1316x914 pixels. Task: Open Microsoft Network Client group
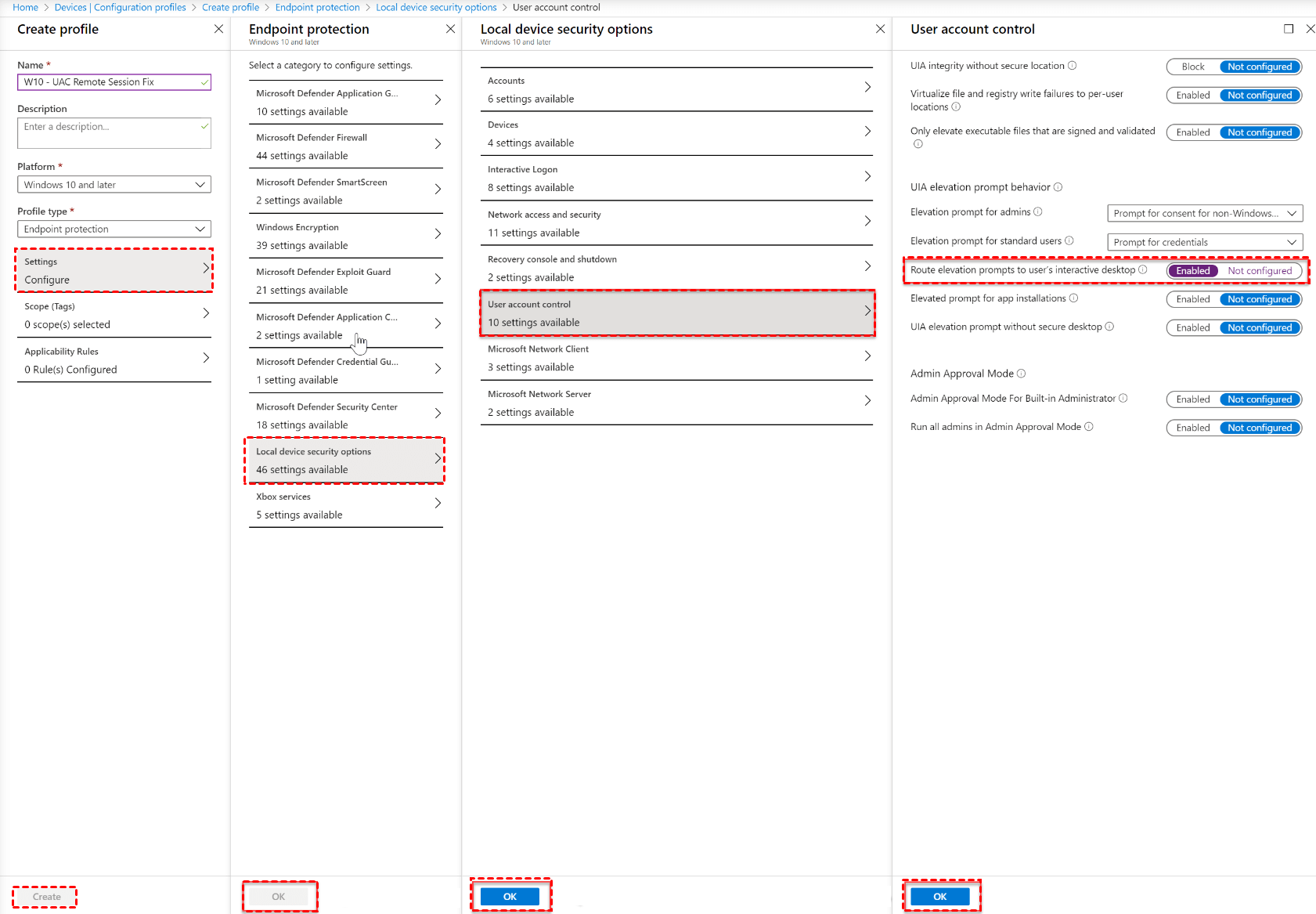coord(676,358)
